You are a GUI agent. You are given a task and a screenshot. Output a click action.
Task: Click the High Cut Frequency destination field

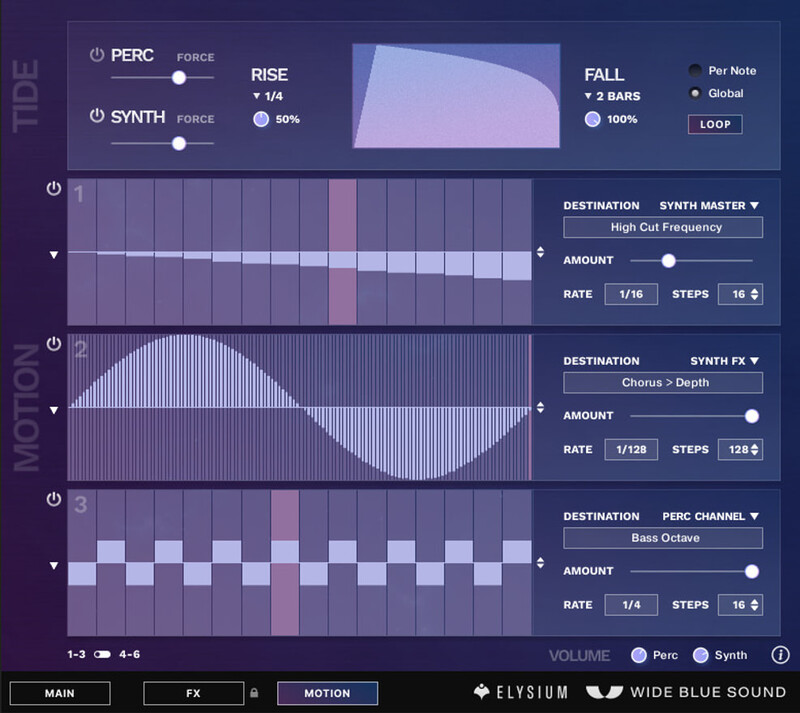(662, 228)
